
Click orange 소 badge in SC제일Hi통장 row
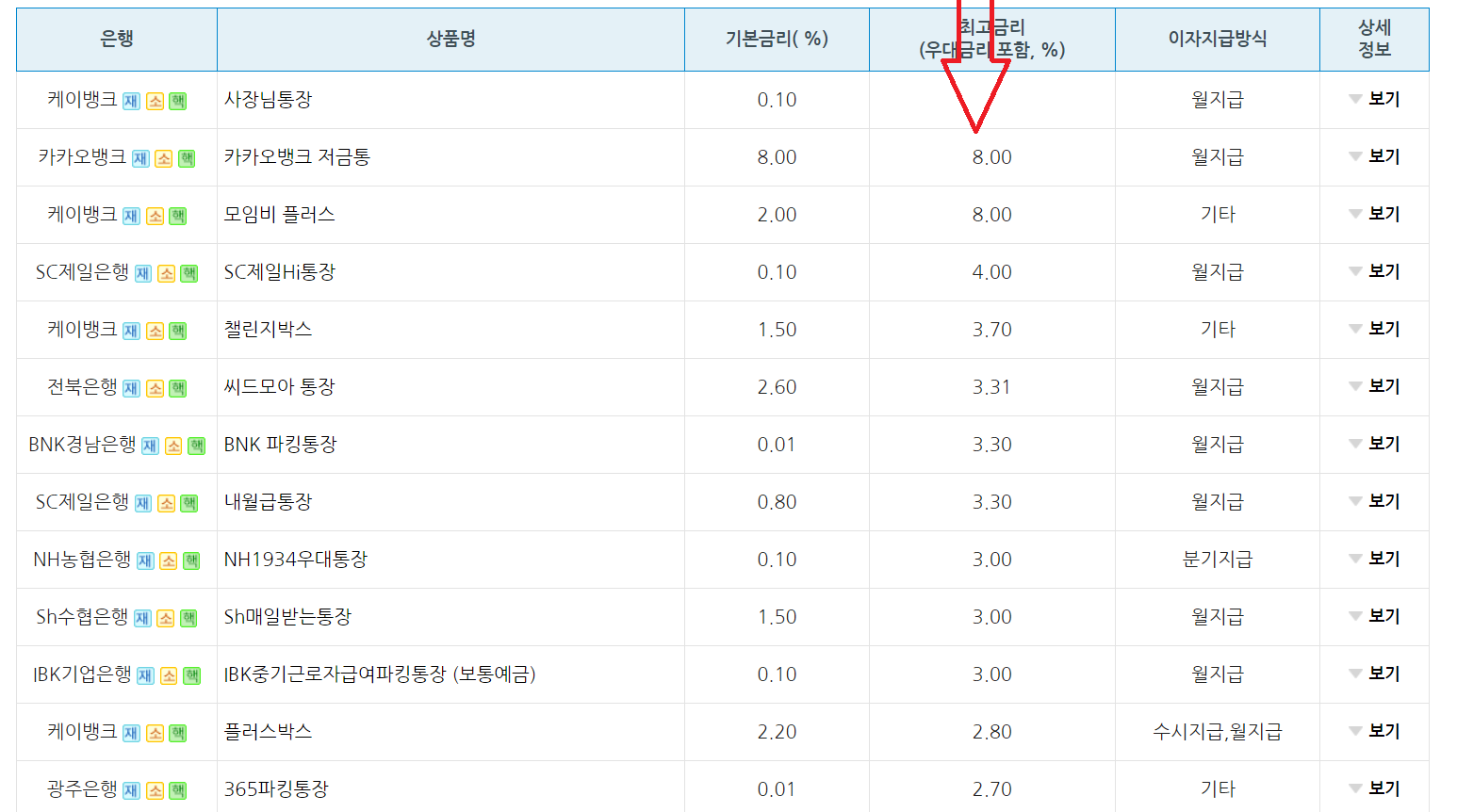coord(167,273)
